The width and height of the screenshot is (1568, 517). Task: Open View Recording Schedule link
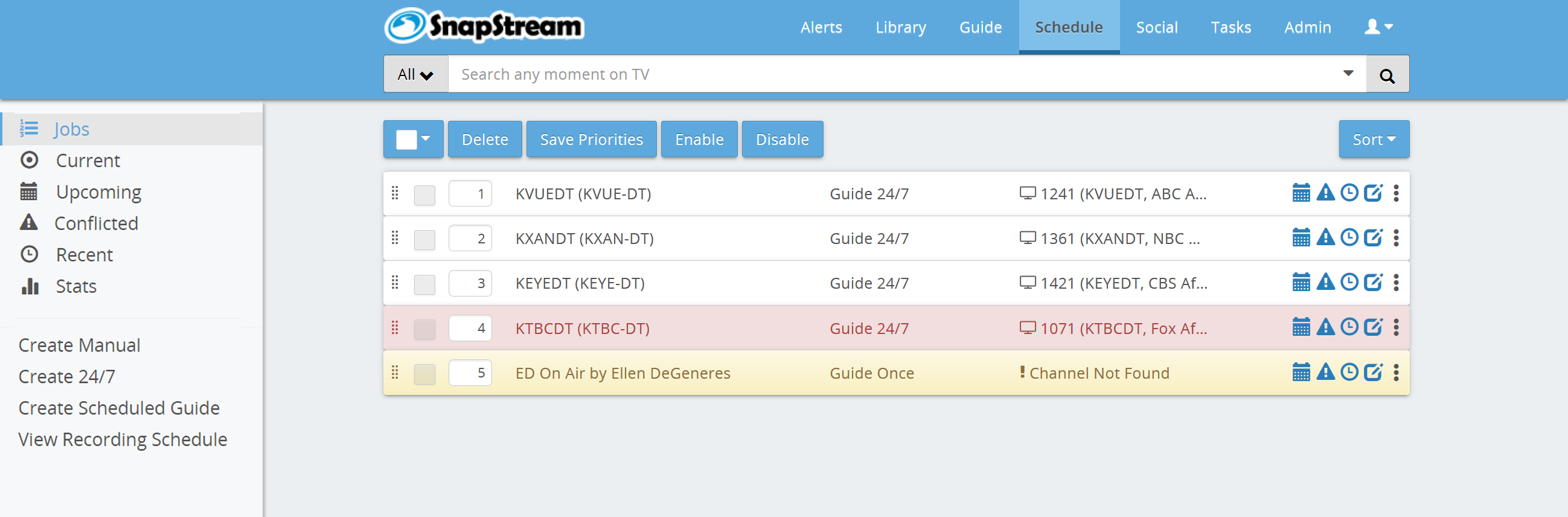[123, 440]
